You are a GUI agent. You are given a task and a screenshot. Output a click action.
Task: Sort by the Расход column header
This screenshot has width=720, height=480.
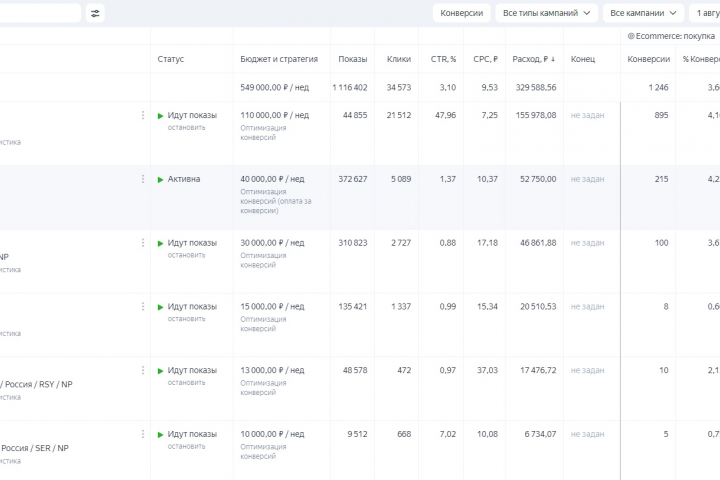(534, 59)
